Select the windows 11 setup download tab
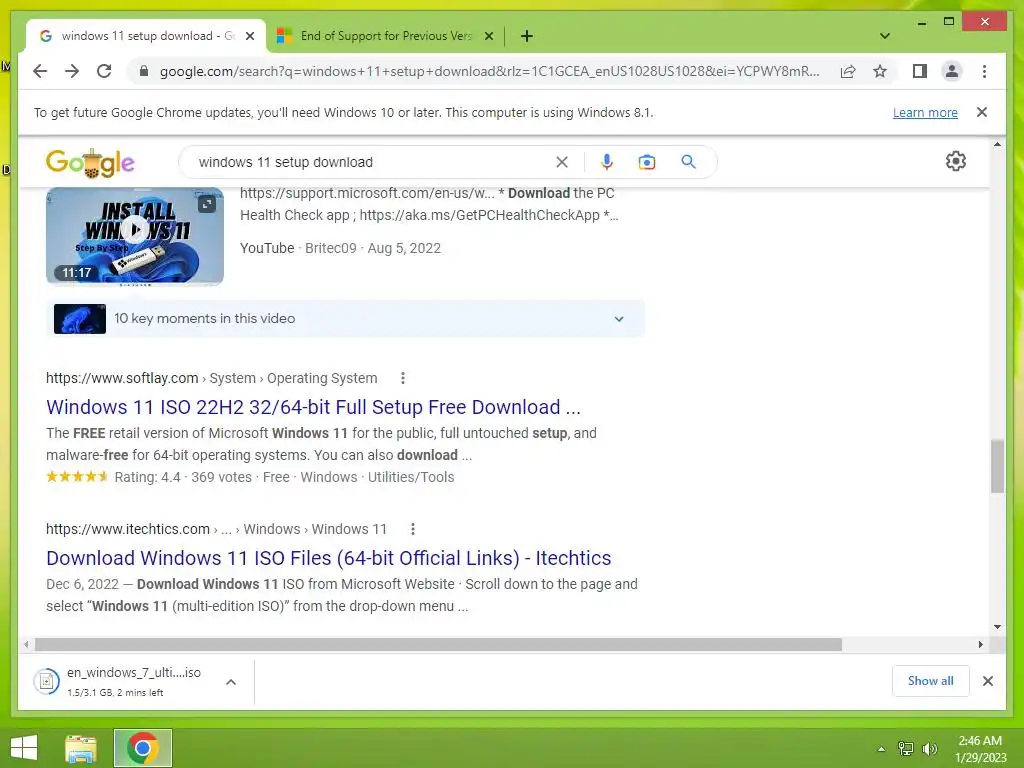Viewport: 1024px width, 768px height. tap(146, 36)
